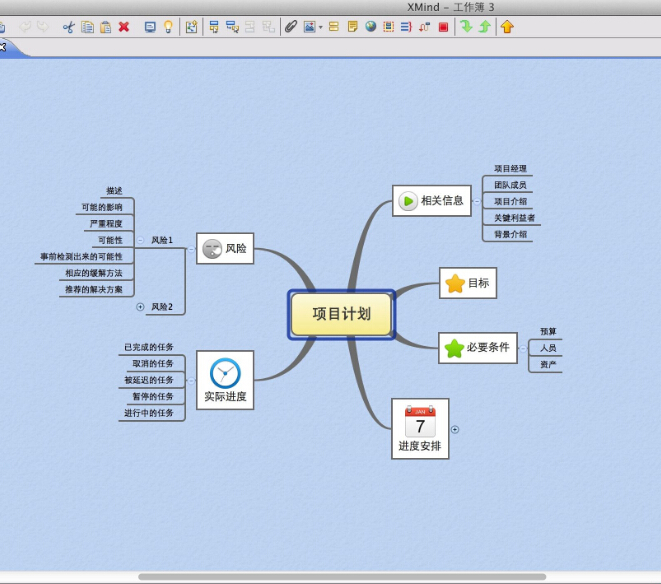Select subtopic 严重程度
Viewport: 661px width, 584px height.
pos(106,223)
